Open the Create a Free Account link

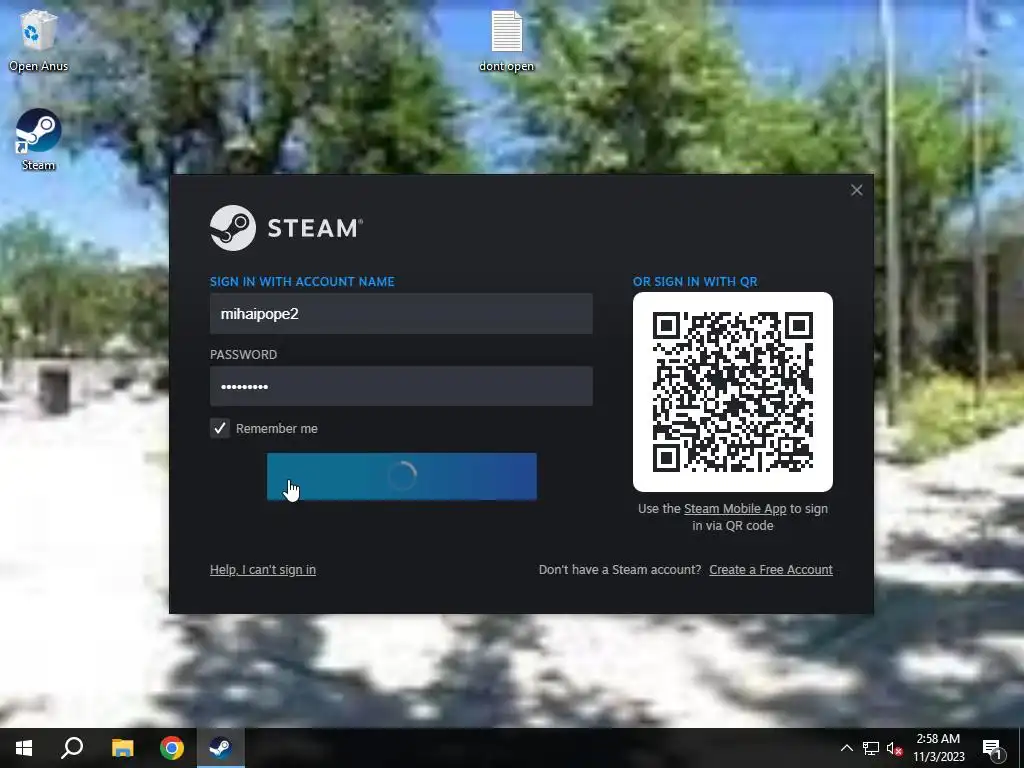point(771,569)
